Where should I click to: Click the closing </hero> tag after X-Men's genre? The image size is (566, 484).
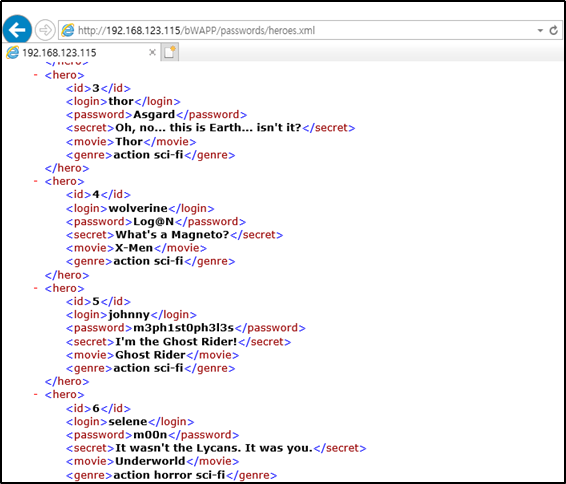pyautogui.click(x=67, y=275)
